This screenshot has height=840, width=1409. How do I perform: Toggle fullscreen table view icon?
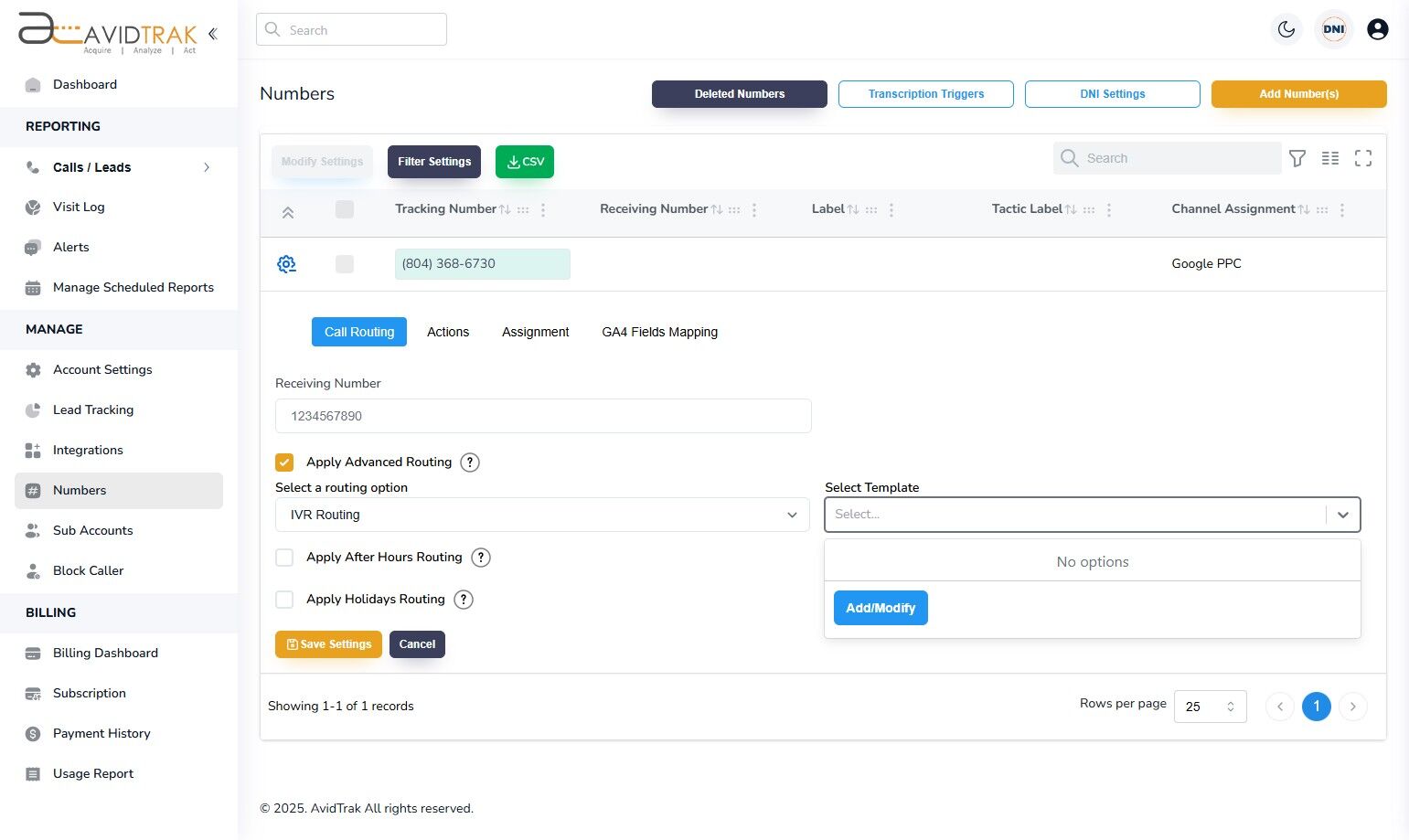(x=1363, y=158)
